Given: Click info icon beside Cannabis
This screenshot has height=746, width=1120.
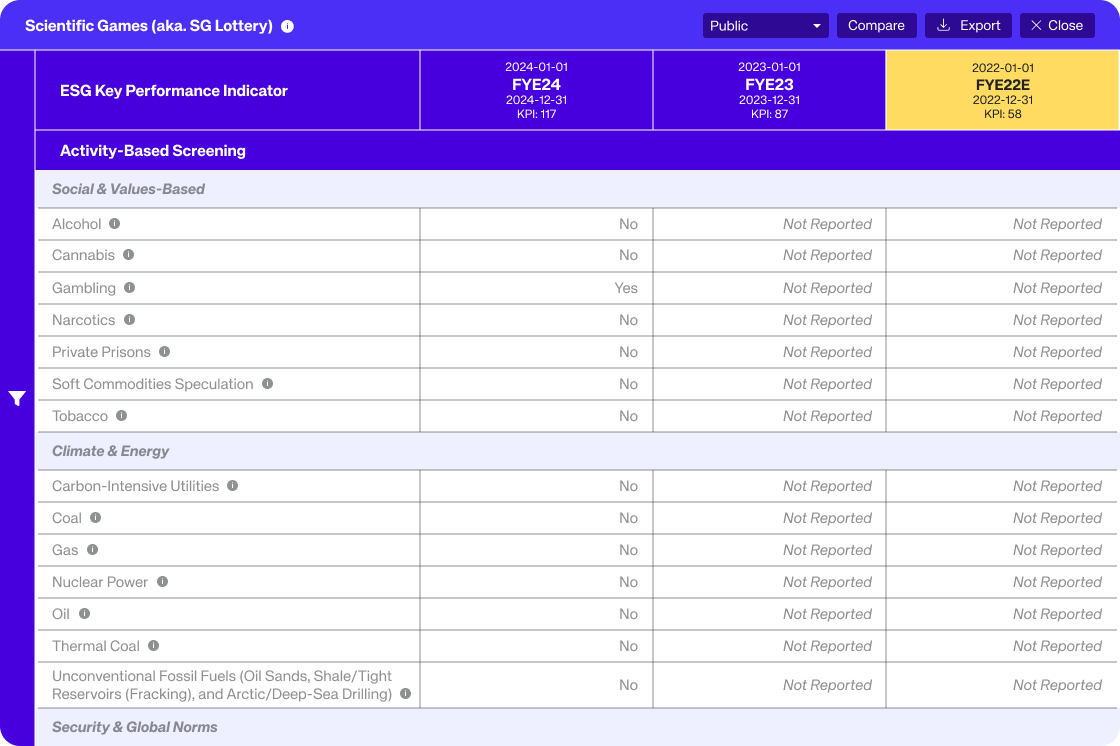Looking at the screenshot, I should pos(129,254).
